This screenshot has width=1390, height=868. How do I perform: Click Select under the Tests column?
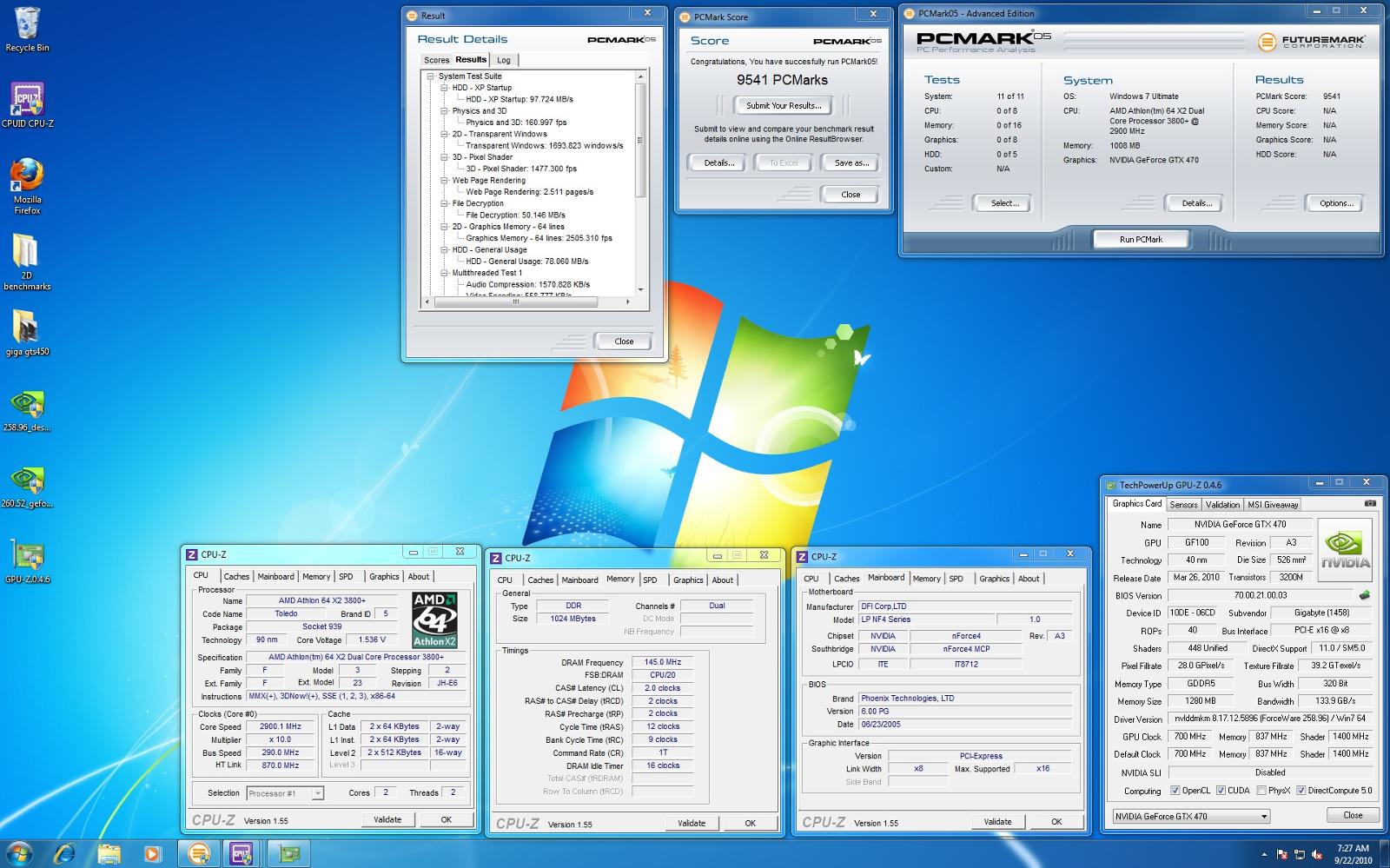tap(1003, 203)
